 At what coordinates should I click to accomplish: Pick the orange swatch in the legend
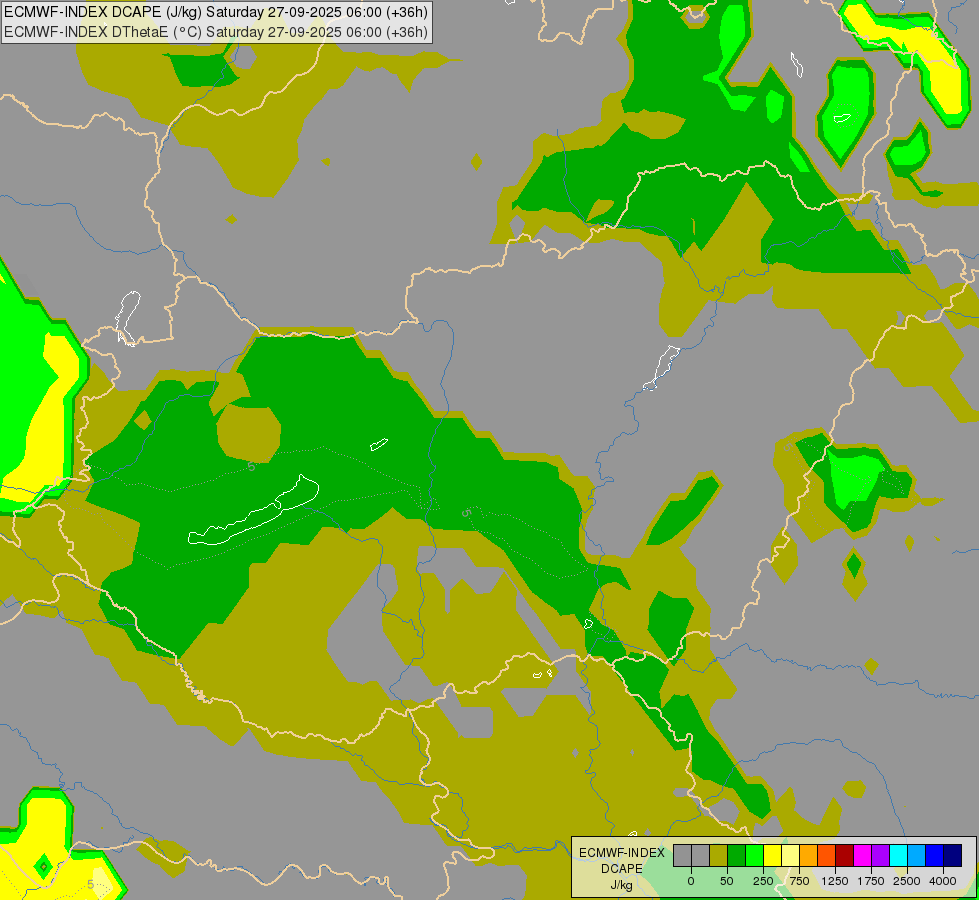click(x=808, y=856)
